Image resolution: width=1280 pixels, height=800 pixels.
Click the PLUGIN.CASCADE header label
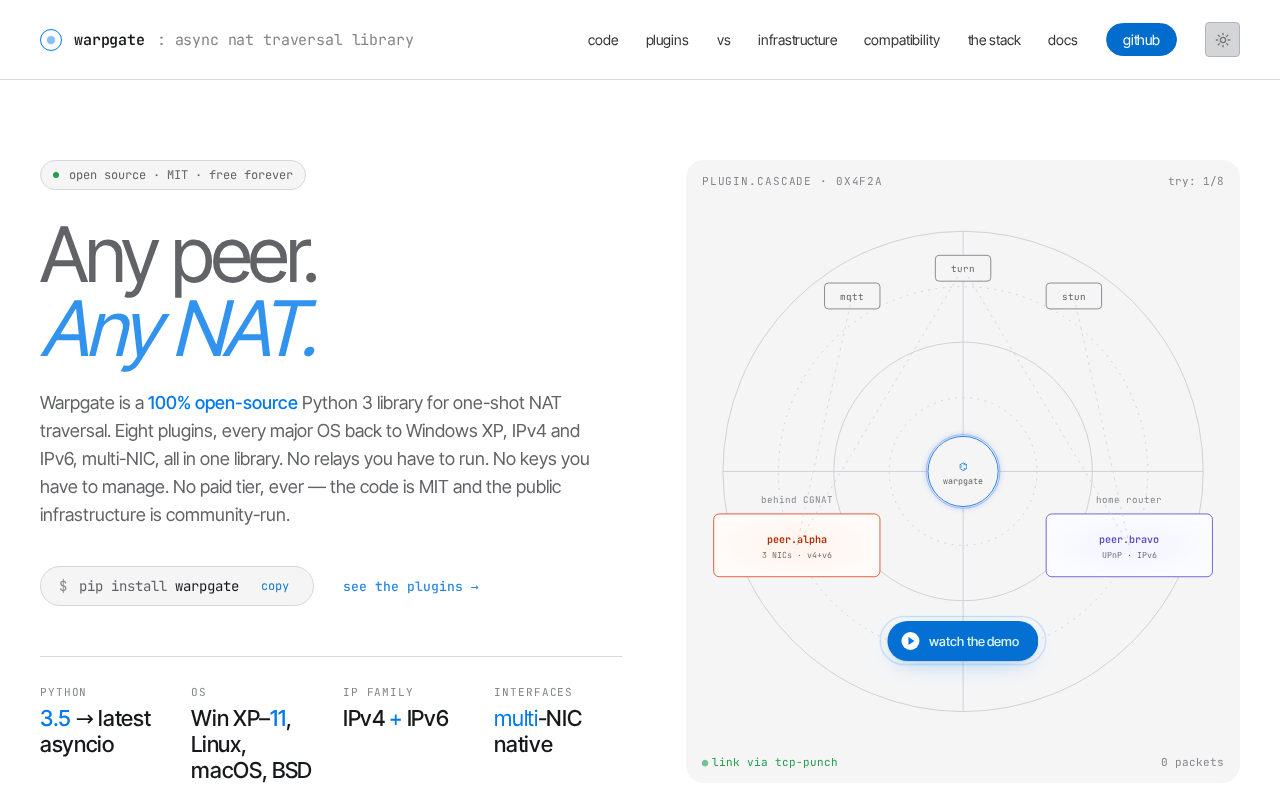(792, 181)
